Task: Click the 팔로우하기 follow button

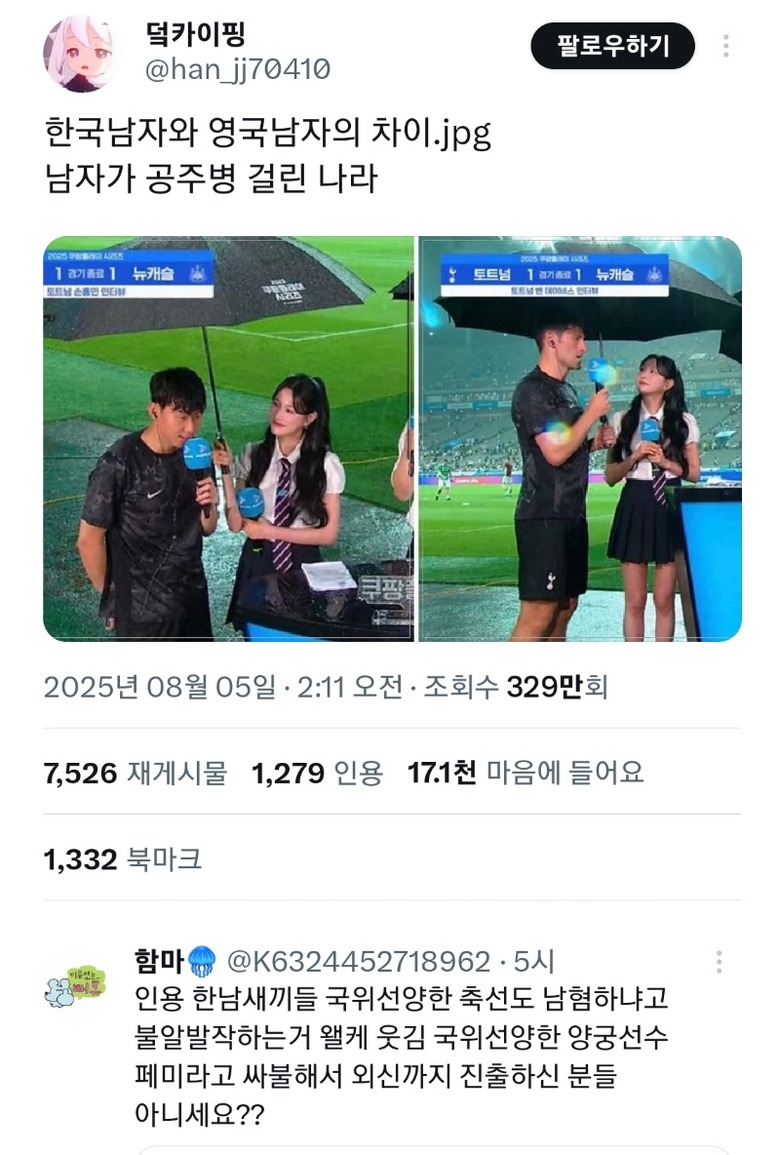Action: 613,46
